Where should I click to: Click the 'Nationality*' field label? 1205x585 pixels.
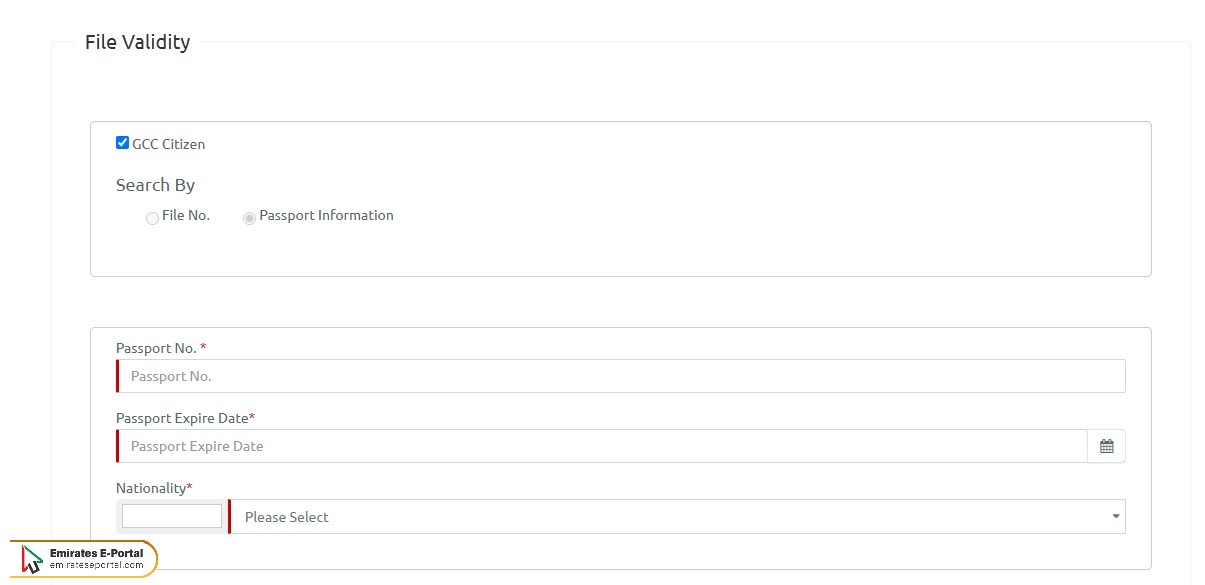pyautogui.click(x=154, y=488)
